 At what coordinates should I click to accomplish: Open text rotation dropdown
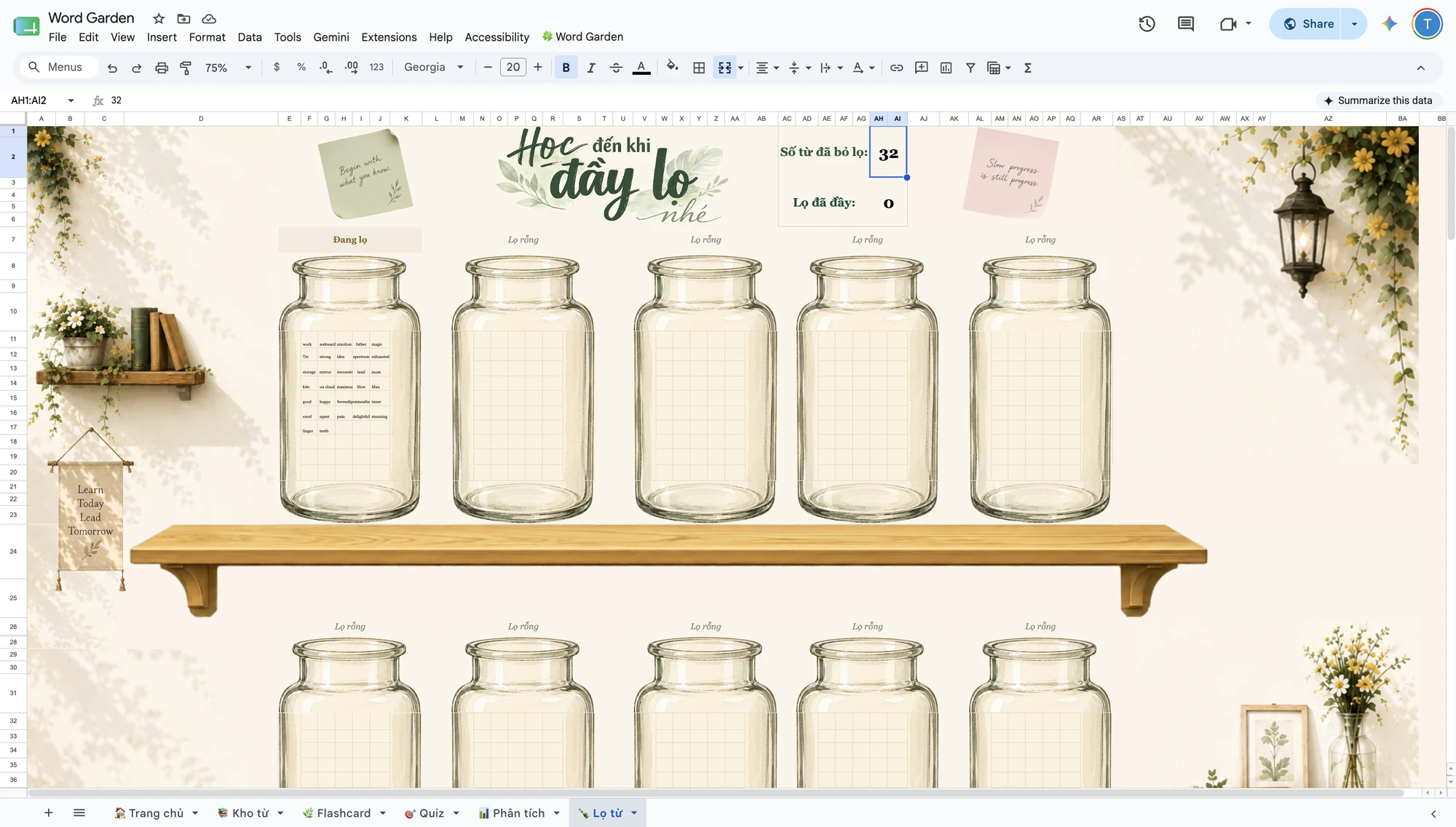tap(863, 68)
